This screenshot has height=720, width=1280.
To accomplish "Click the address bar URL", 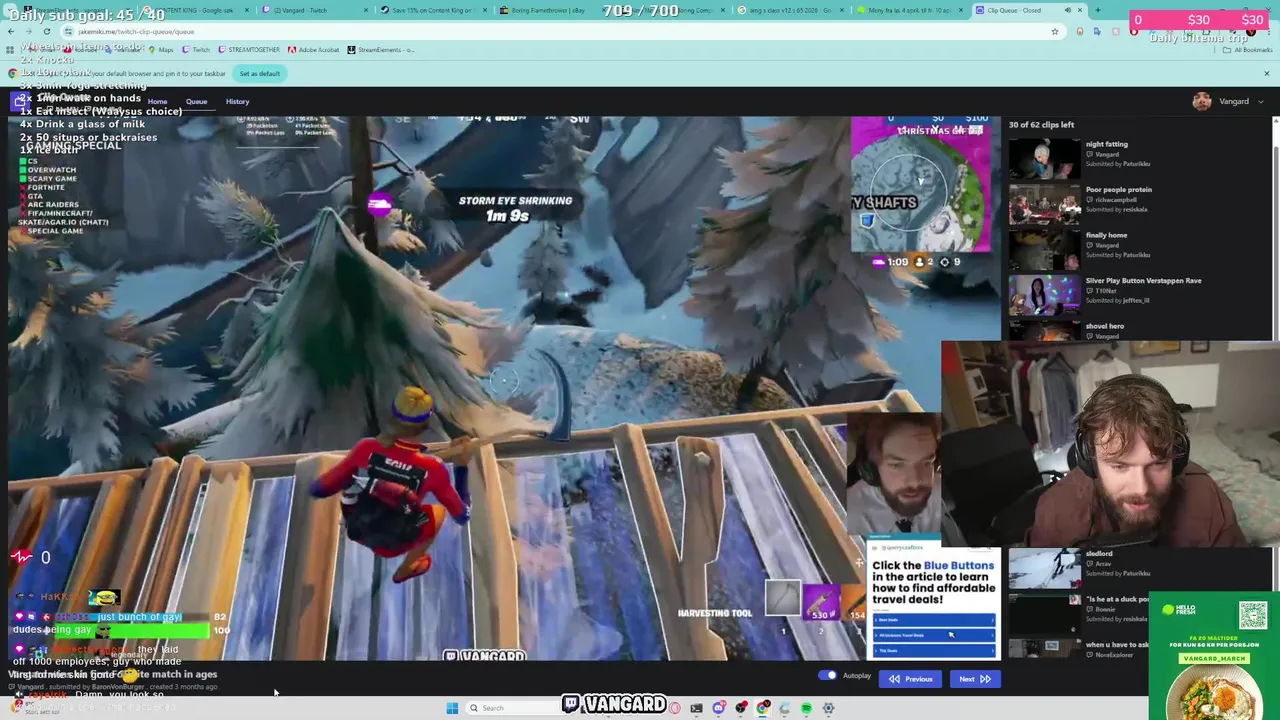I will click(x=136, y=31).
